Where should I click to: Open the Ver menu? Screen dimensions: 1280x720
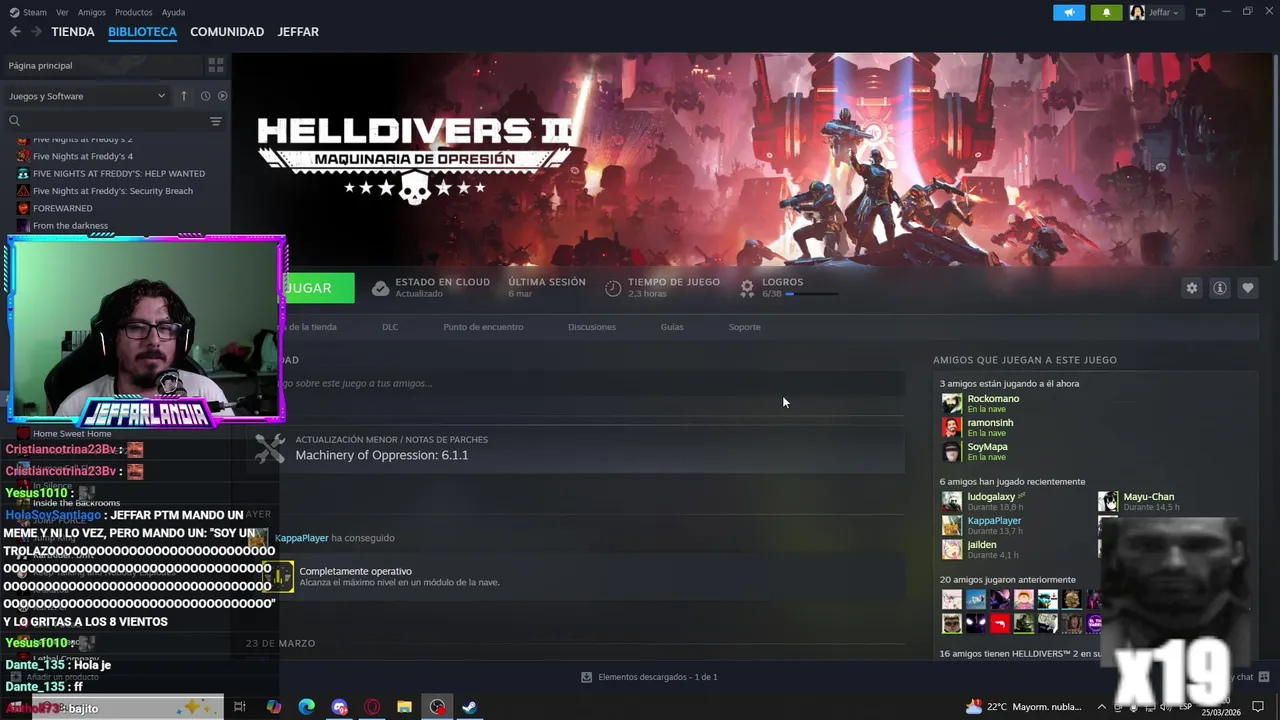(x=62, y=12)
